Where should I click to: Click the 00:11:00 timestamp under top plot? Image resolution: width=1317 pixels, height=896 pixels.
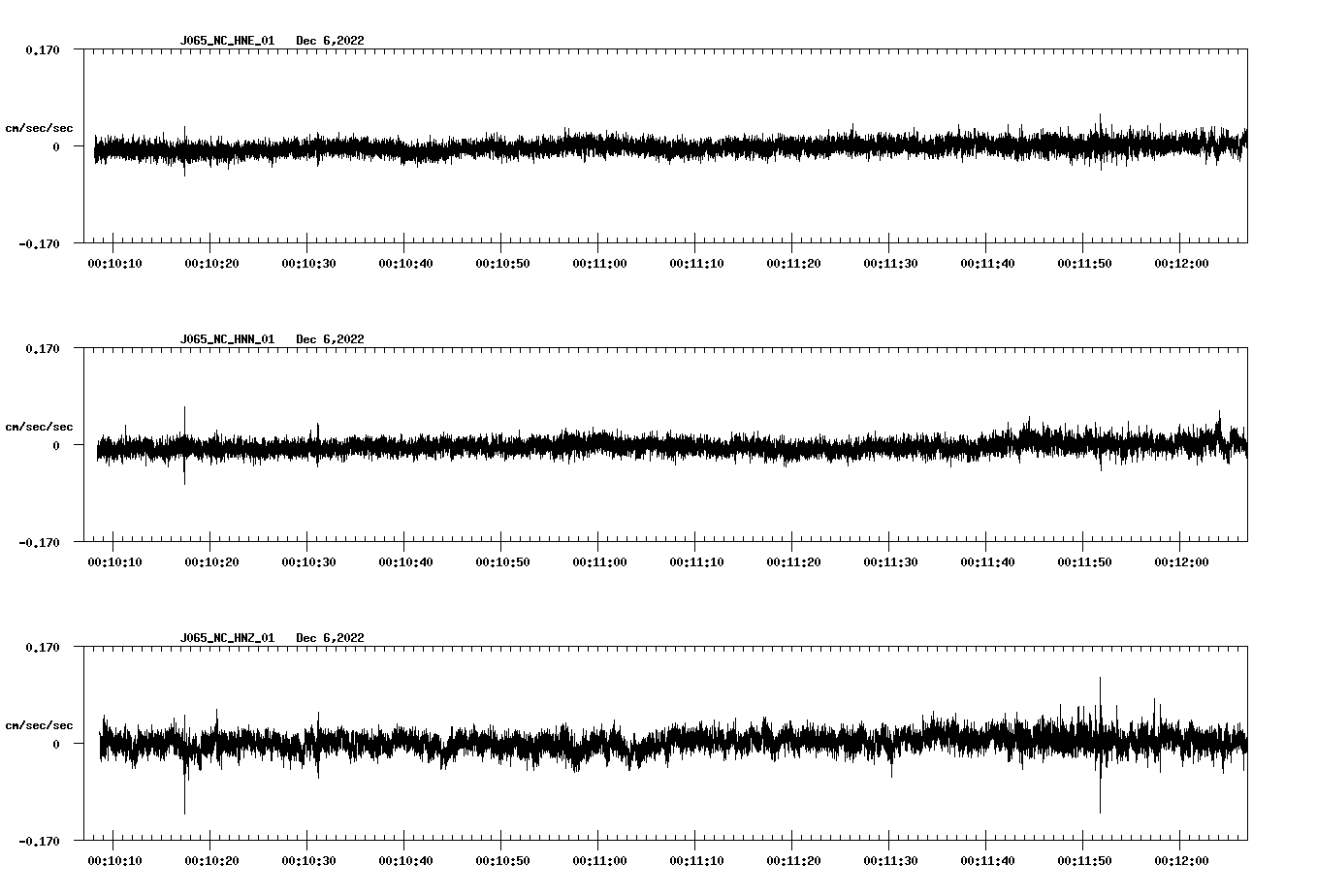coord(598,261)
